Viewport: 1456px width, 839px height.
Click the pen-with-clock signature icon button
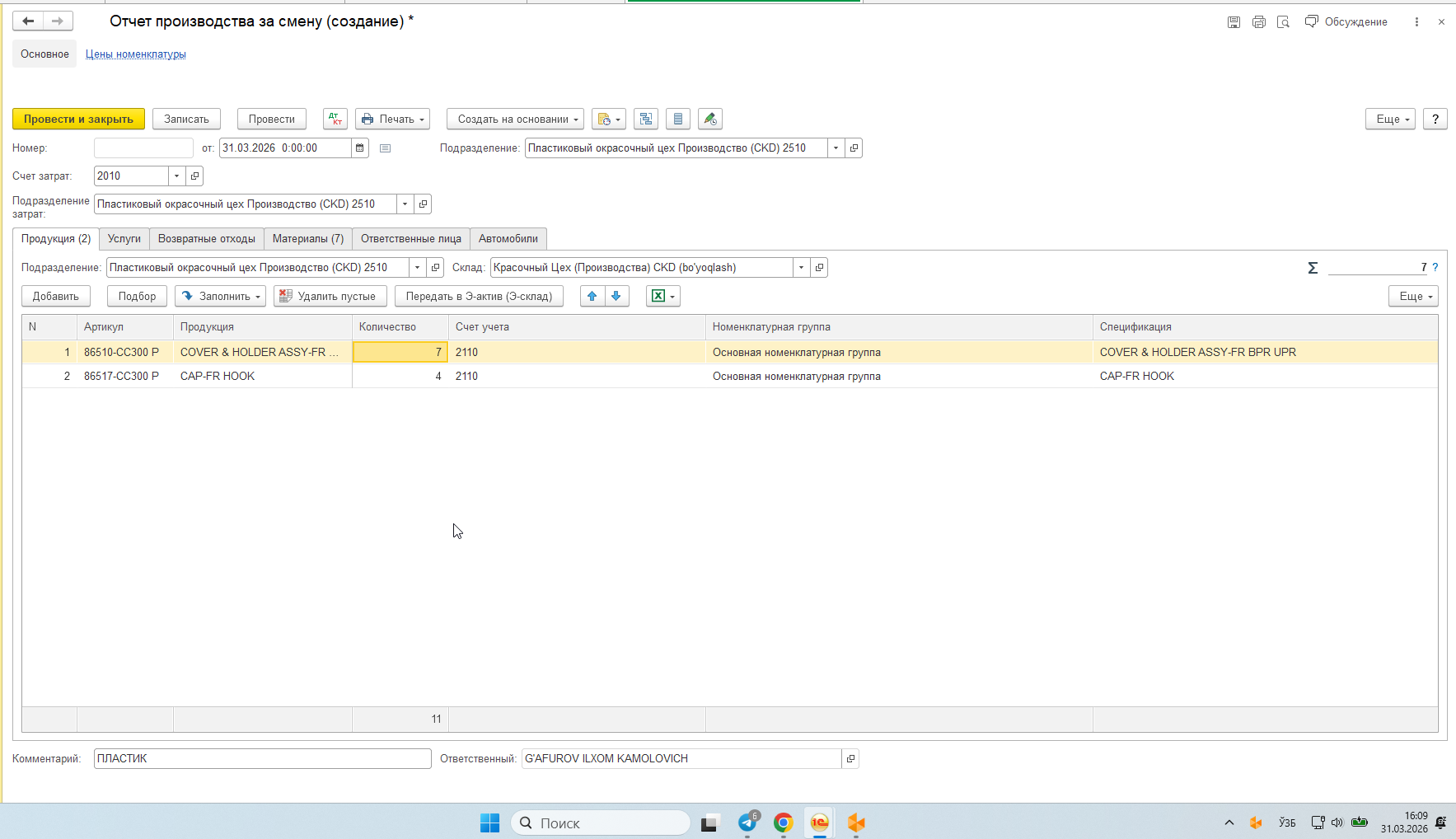point(710,119)
